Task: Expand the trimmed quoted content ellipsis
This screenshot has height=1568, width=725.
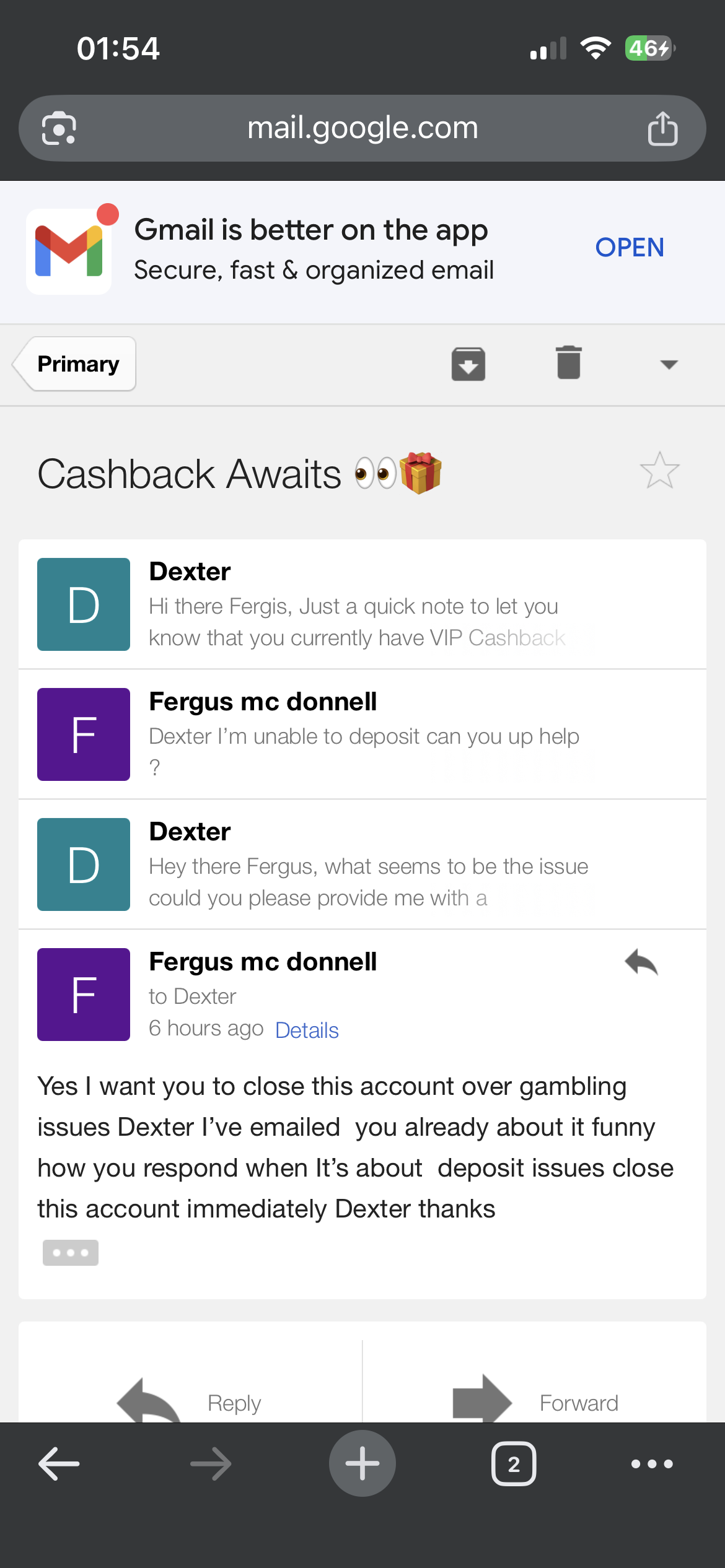Action: coord(70,1253)
